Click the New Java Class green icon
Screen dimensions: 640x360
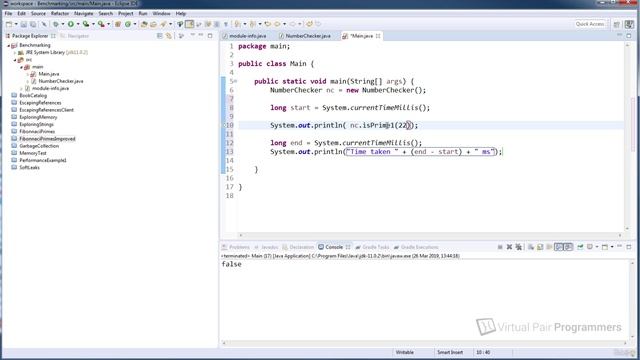(x=128, y=24)
